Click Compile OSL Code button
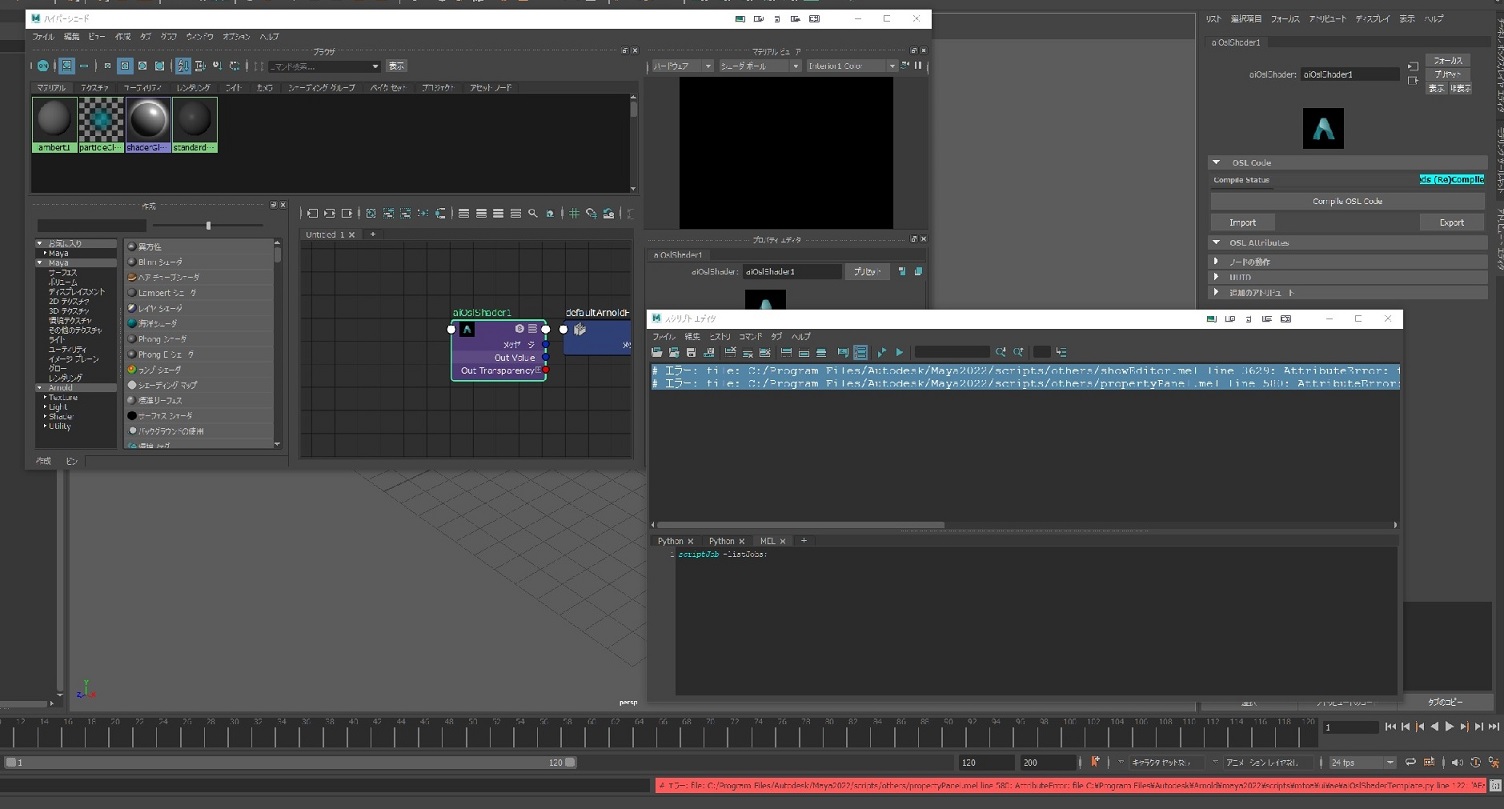This screenshot has width=1504, height=809. click(1347, 201)
